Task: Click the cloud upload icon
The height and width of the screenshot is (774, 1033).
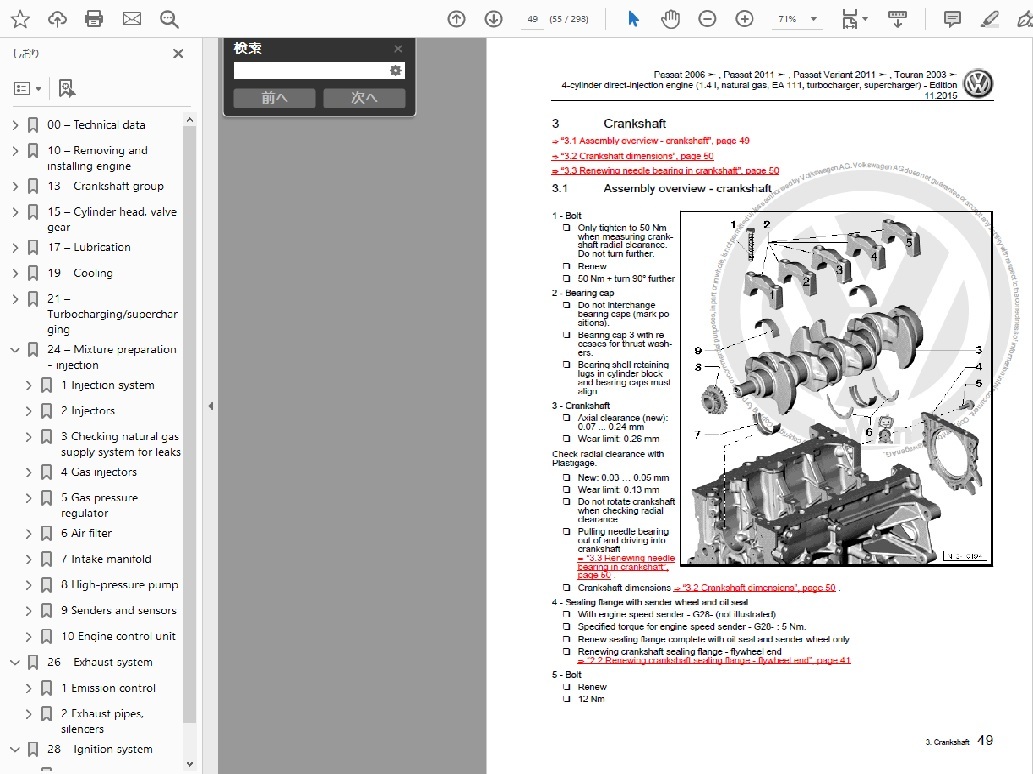Action: 57,19
